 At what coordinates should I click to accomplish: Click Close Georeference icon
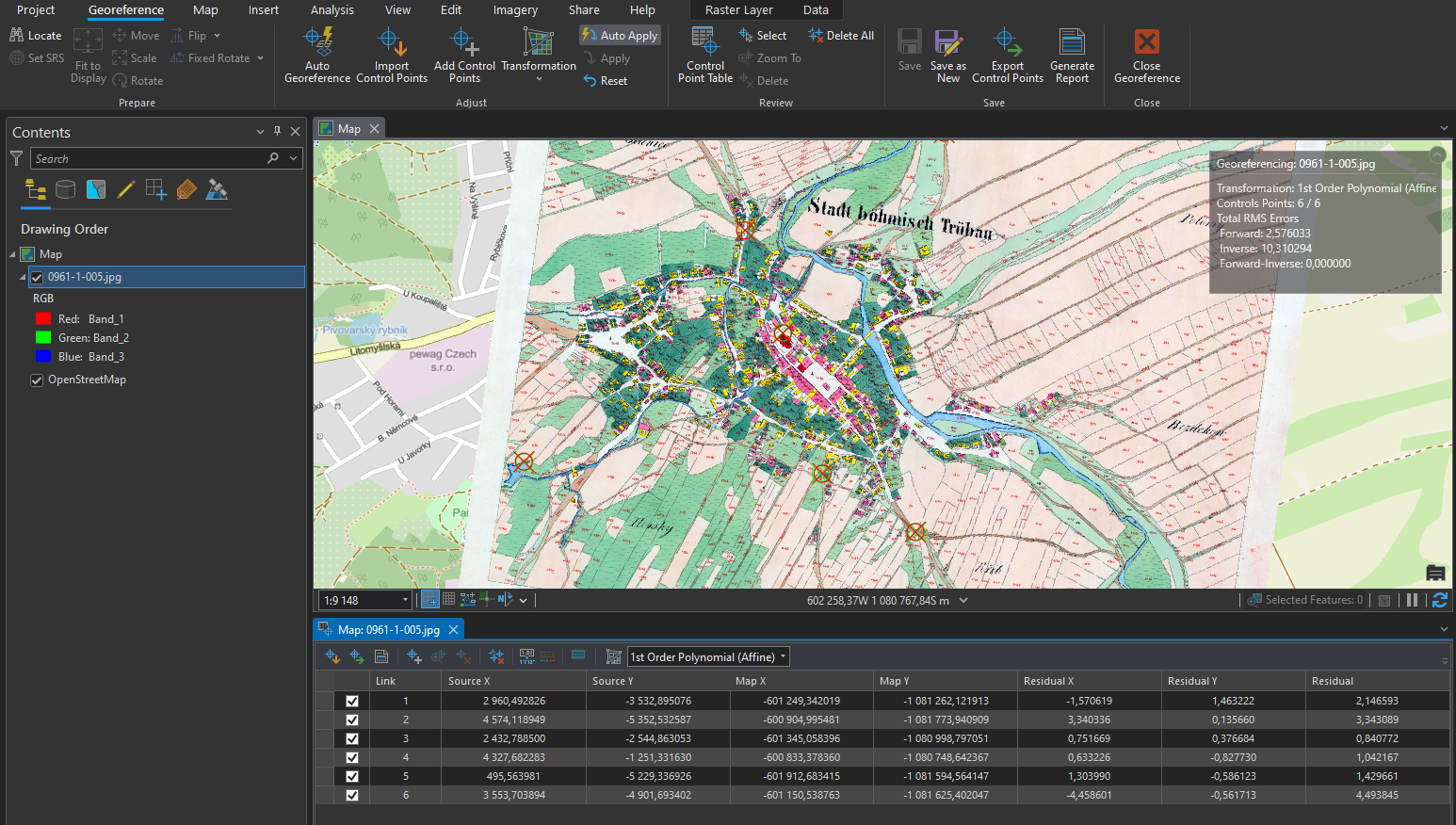click(1146, 43)
